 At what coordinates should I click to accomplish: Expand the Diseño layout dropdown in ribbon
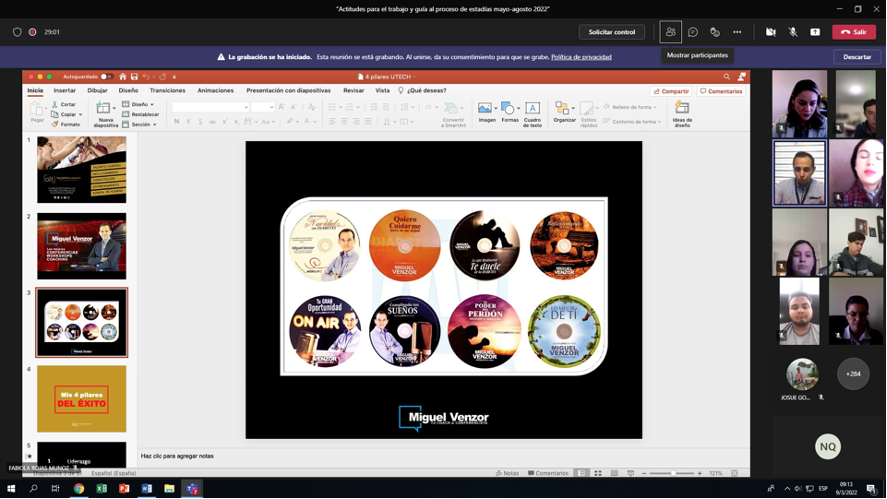(152, 105)
